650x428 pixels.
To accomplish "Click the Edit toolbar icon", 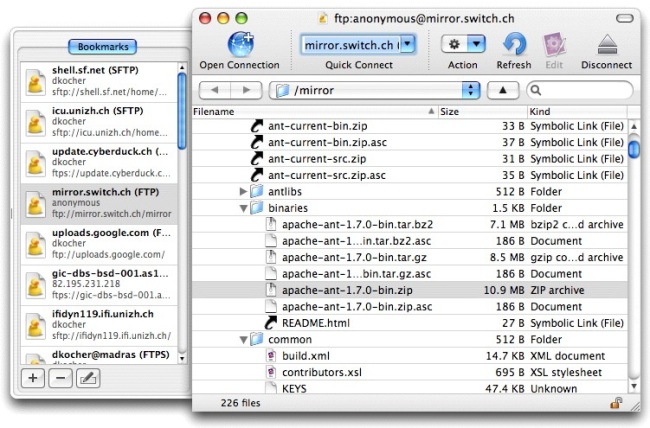I will tap(554, 44).
